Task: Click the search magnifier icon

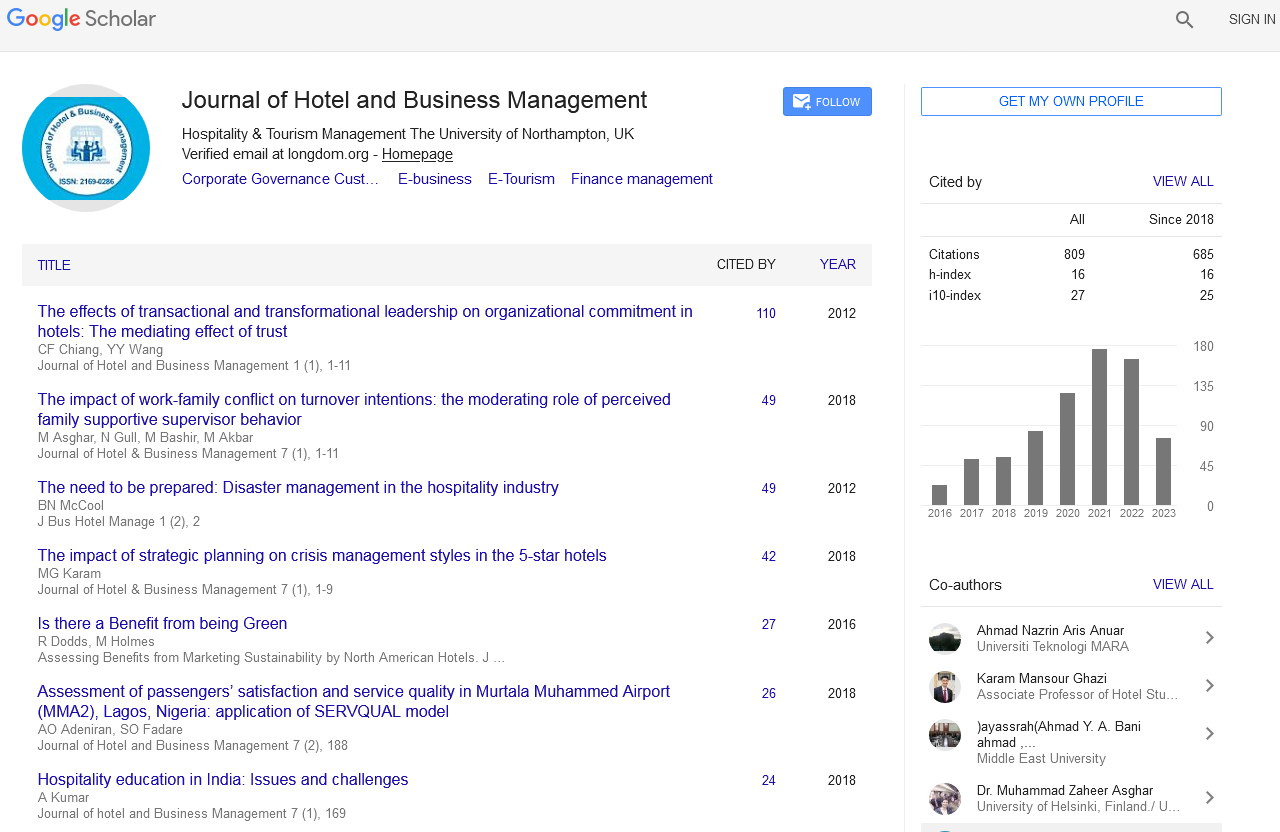Action: 1184,20
